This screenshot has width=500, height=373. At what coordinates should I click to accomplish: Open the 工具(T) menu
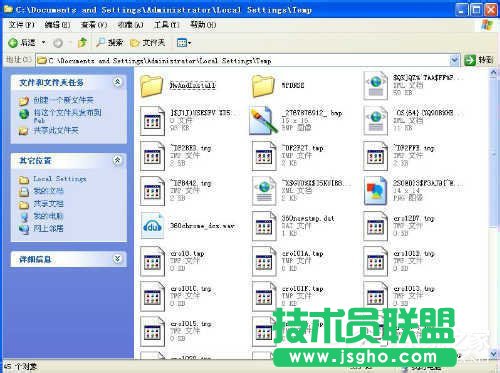(166, 25)
